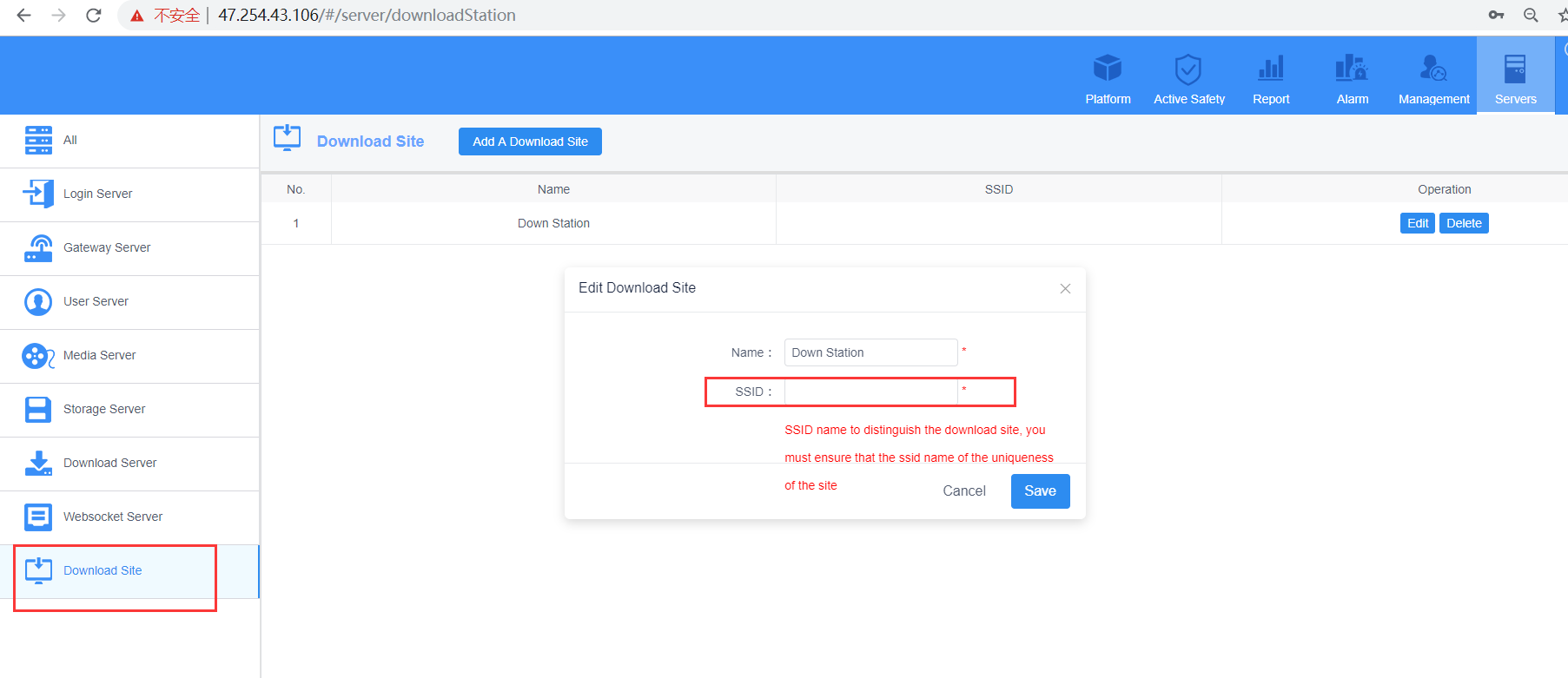
Task: Go back with browser back arrow
Action: (x=23, y=15)
